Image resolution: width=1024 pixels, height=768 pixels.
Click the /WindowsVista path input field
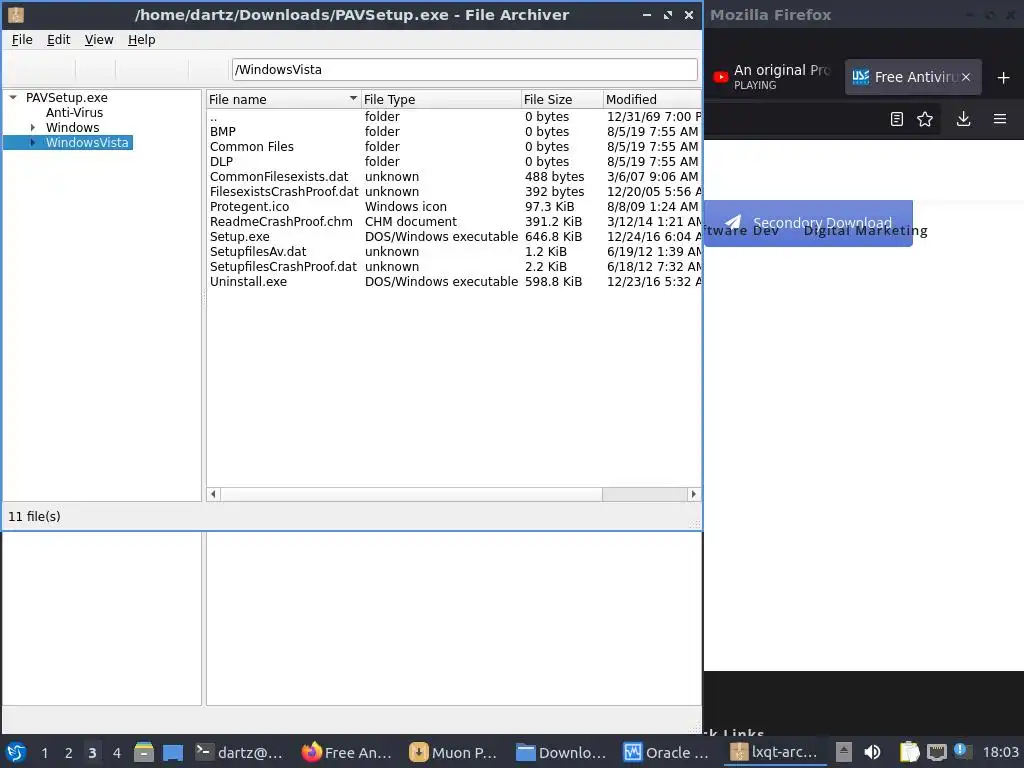click(464, 69)
